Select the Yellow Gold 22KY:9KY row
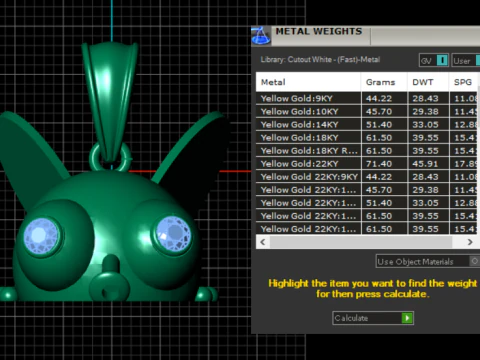The height and width of the screenshot is (360, 480). coord(367,176)
